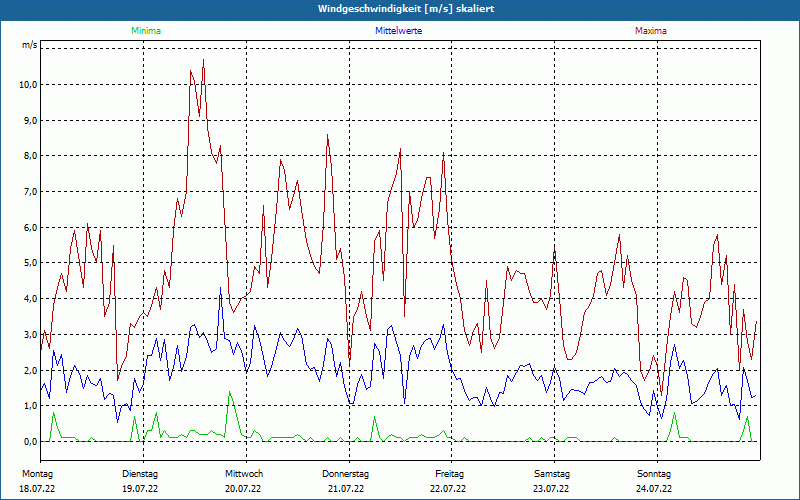Click the 23.07.22 date label

(551, 489)
